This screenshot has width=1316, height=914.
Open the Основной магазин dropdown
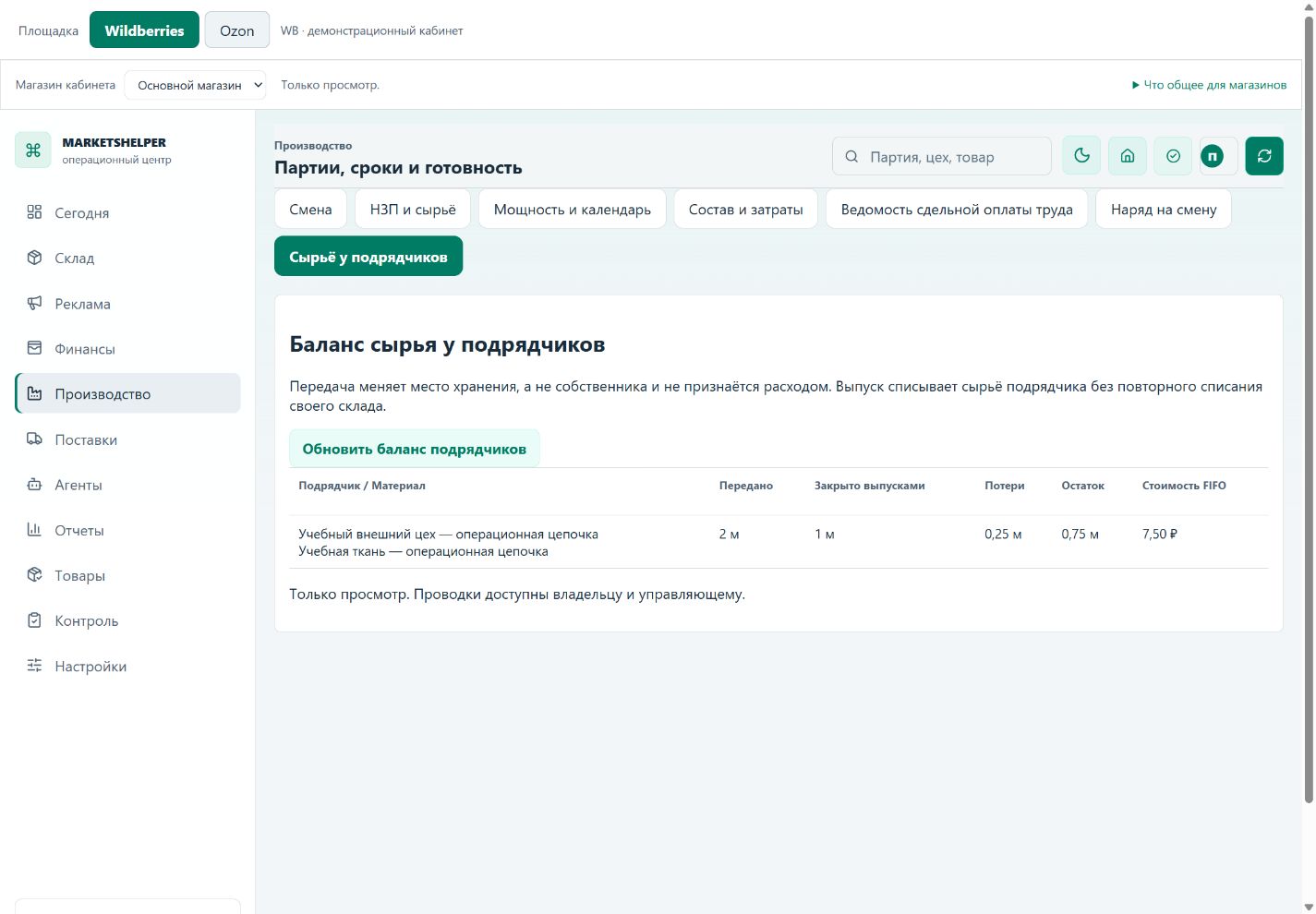click(x=195, y=85)
